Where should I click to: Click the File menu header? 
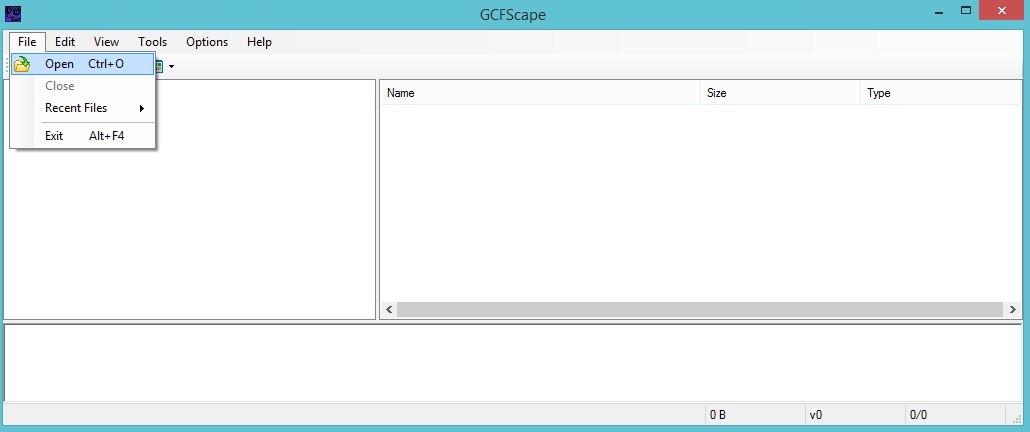(x=27, y=42)
